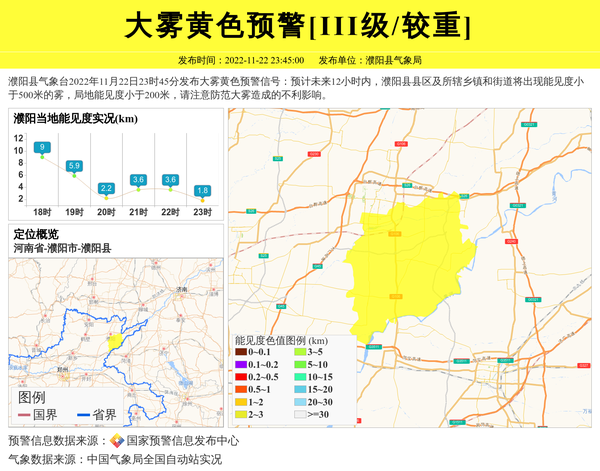600x471 pixels.
Task: Click the 22时 label on the chart axis
Action: 170,212
